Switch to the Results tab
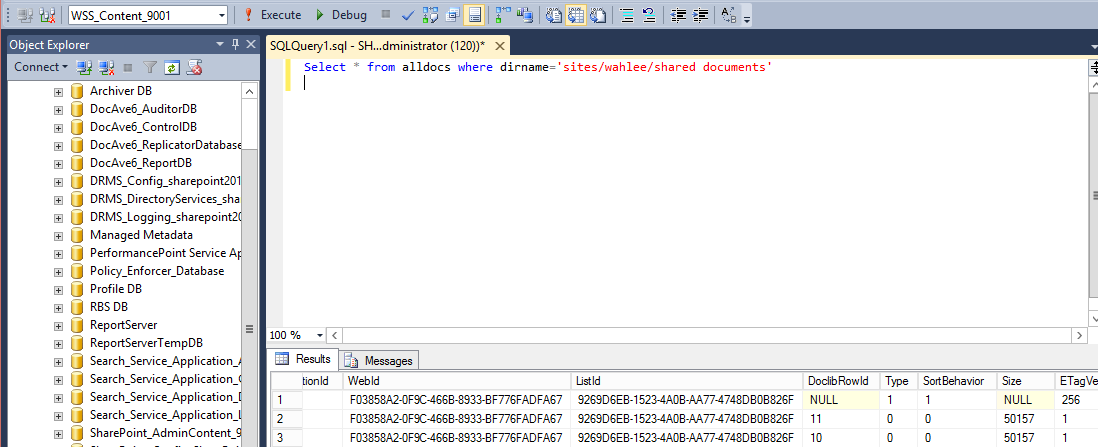The height and width of the screenshot is (447, 1098). pos(305,359)
